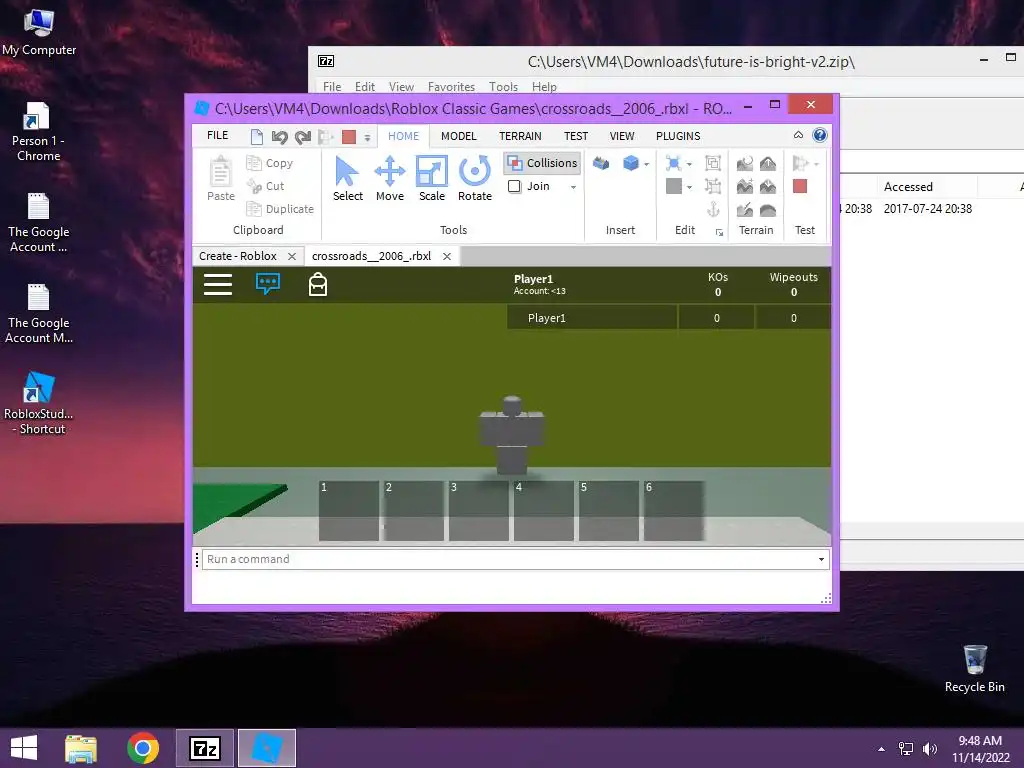Open the Edit group dialog launcher

[719, 232]
